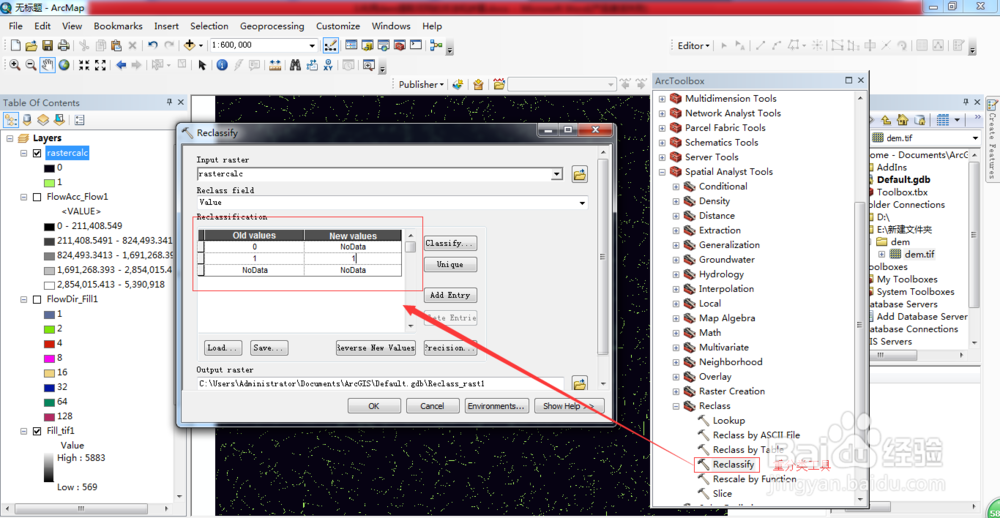The image size is (1000, 518).
Task: Click the Show Help button
Action: tap(568, 406)
